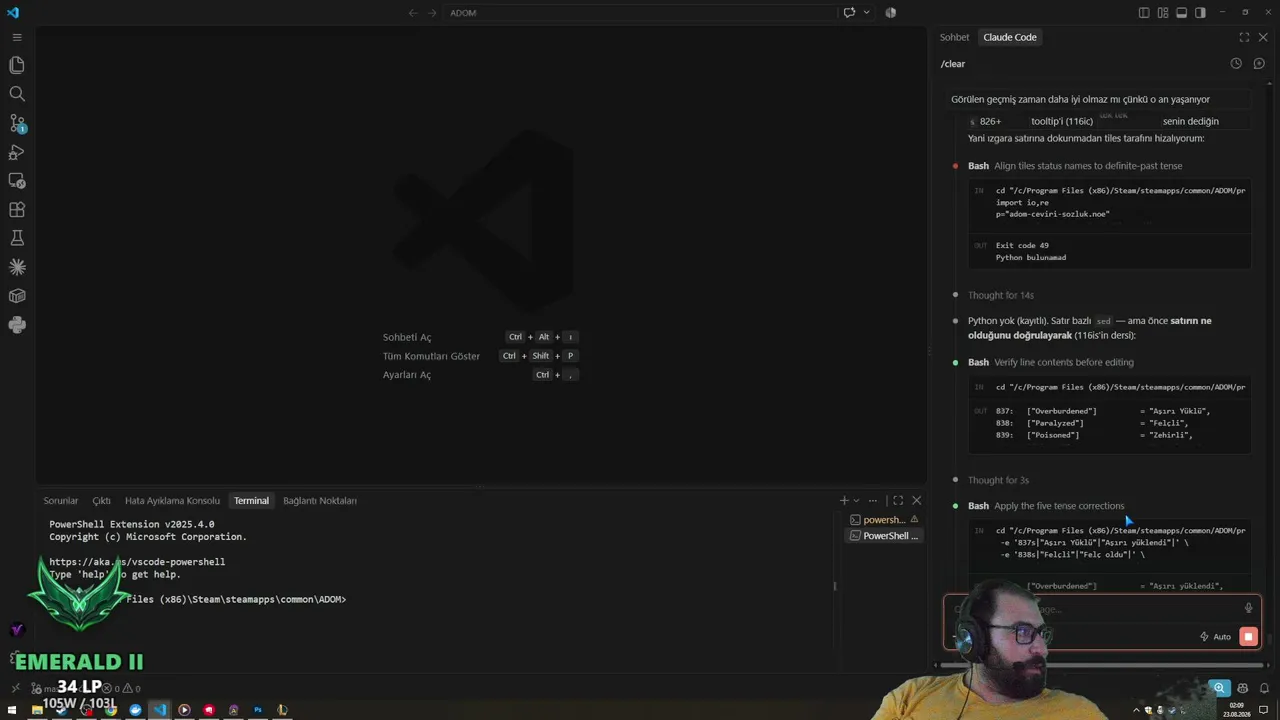This screenshot has height=720, width=1280.
Task: Select the first 'powersh...' terminal with warning
Action: coord(884,520)
